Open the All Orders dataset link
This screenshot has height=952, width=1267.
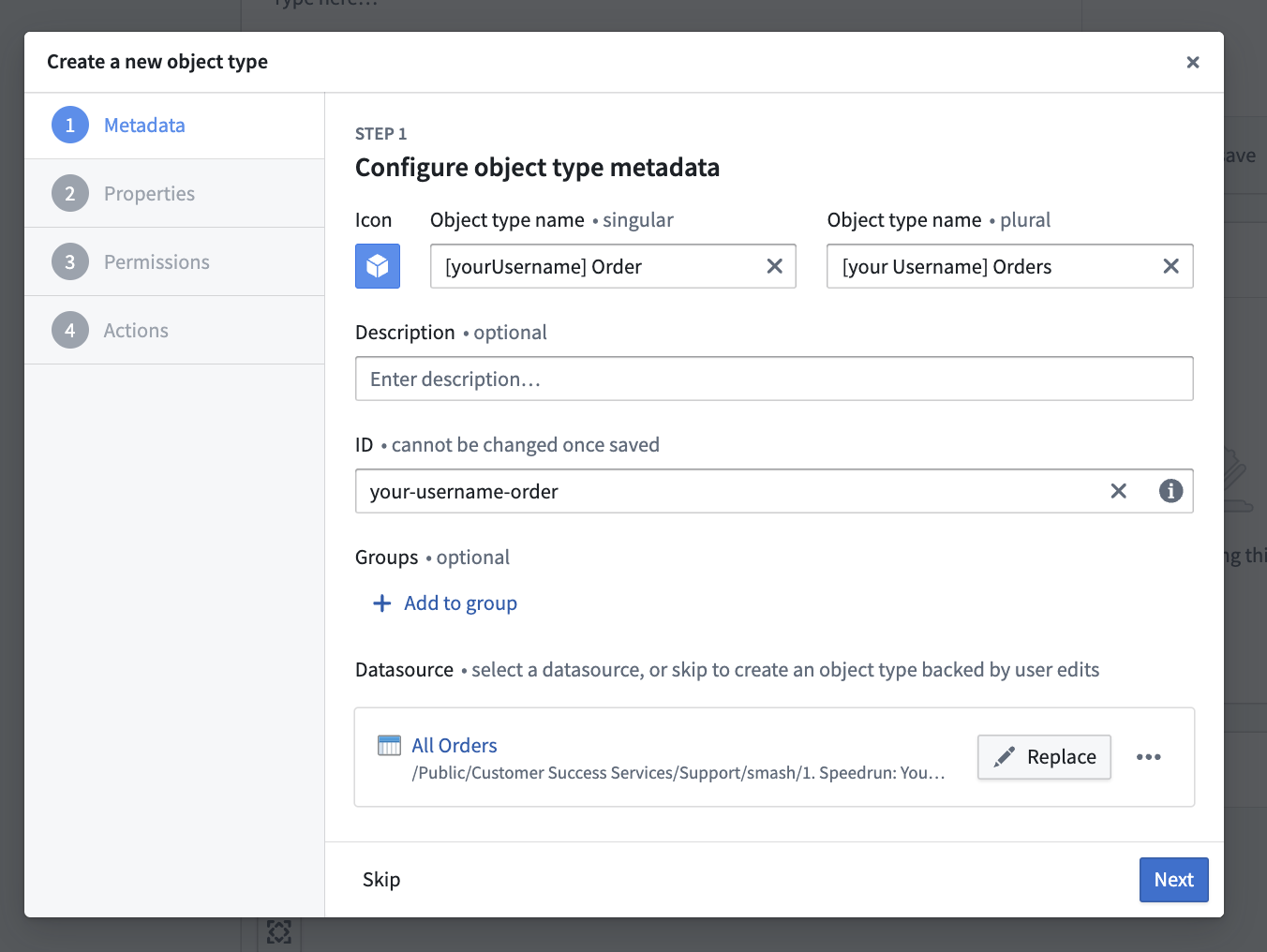click(455, 746)
